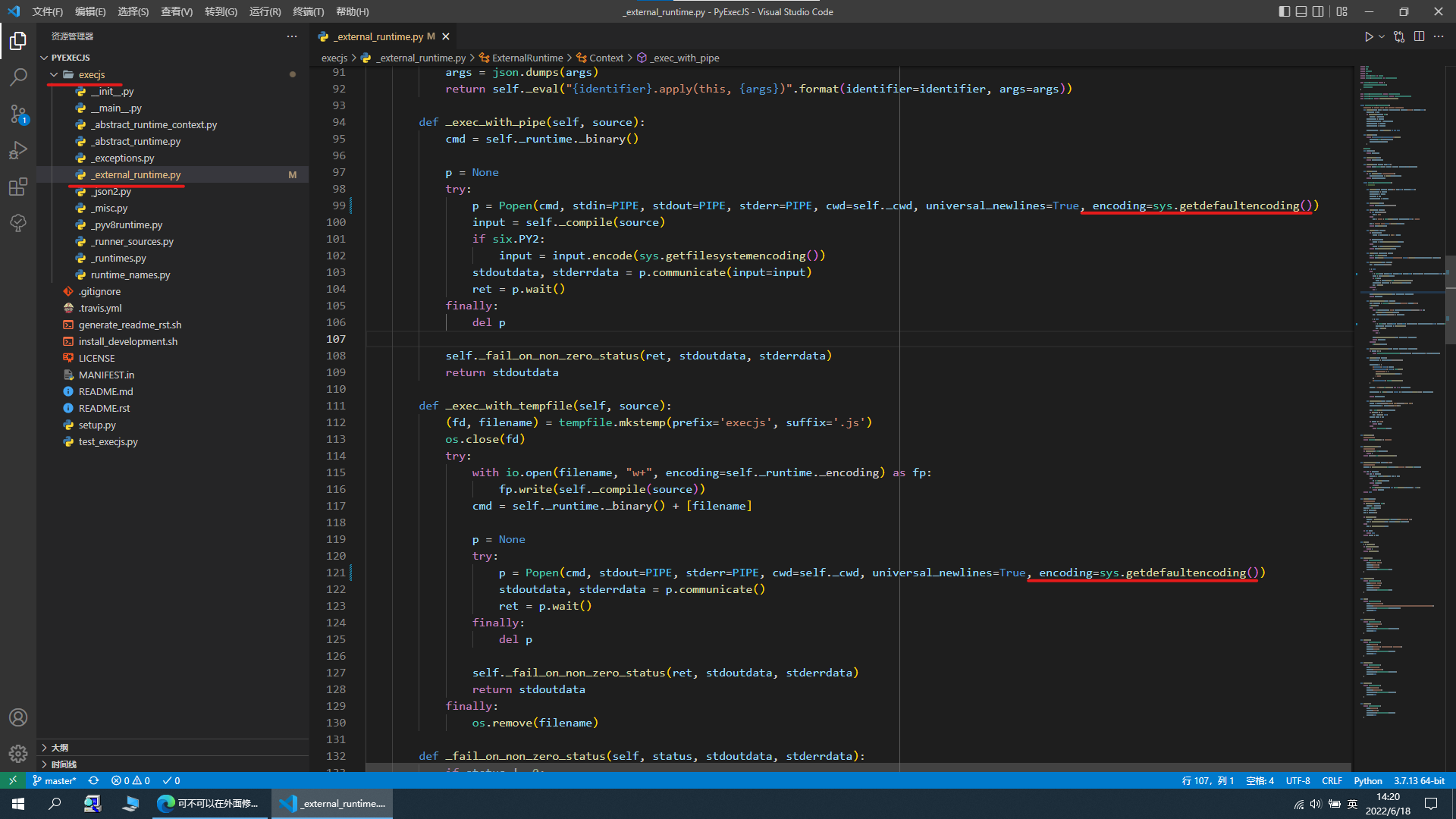Image resolution: width=1456 pixels, height=819 pixels.
Task: Open the 文件(F) menu
Action: [48, 11]
